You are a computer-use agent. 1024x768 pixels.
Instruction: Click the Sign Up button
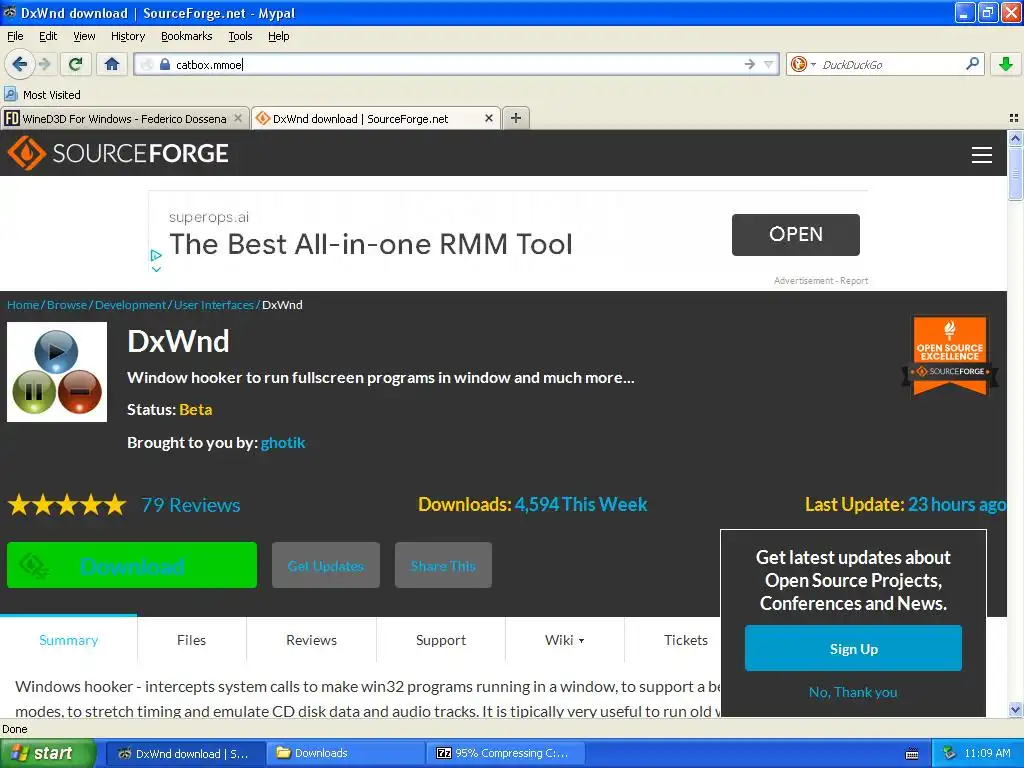(854, 648)
